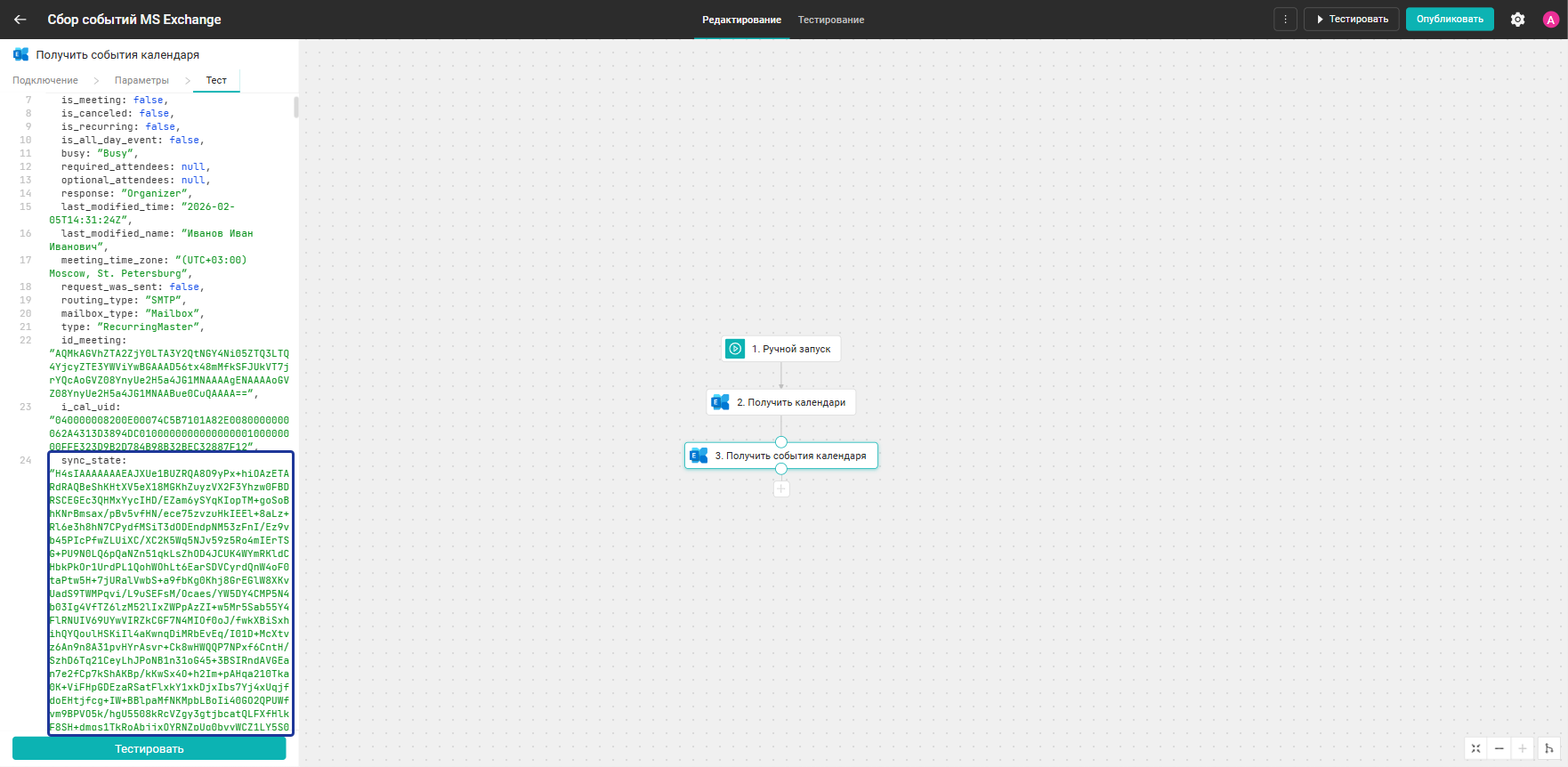Zoom out the canvas
1568x767 pixels.
[x=1499, y=748]
